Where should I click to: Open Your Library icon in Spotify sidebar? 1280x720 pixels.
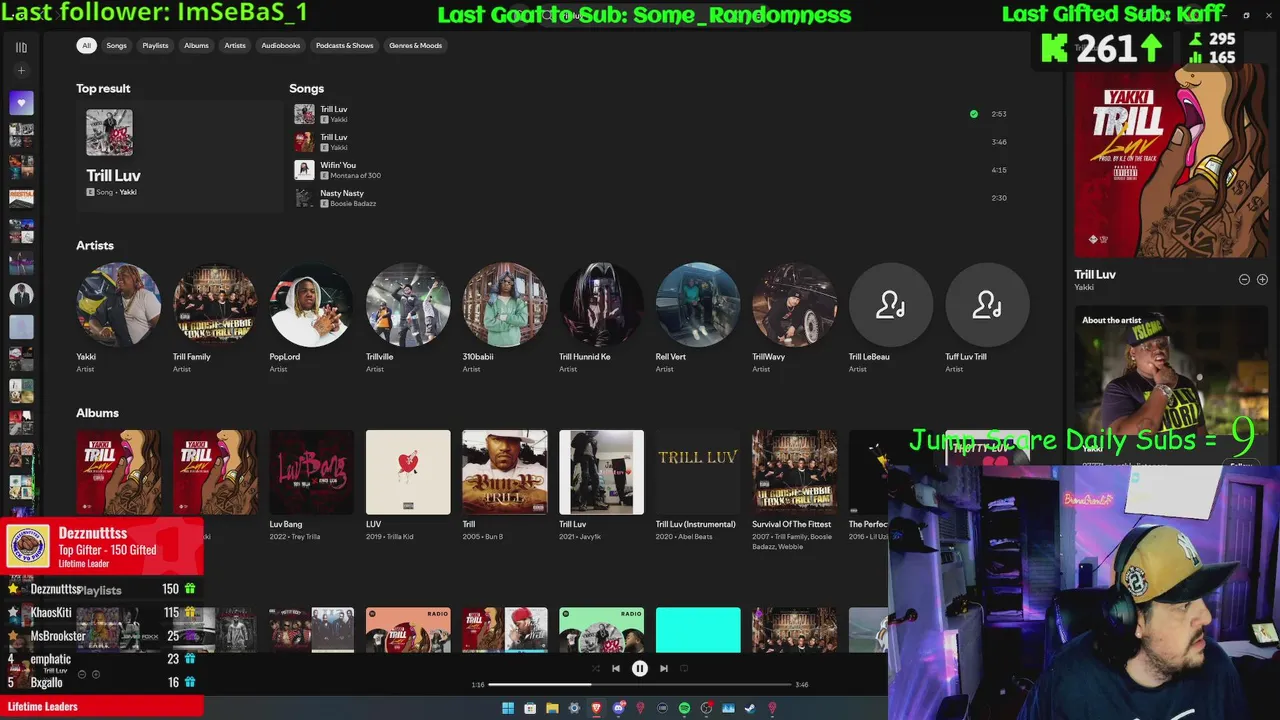(21, 47)
